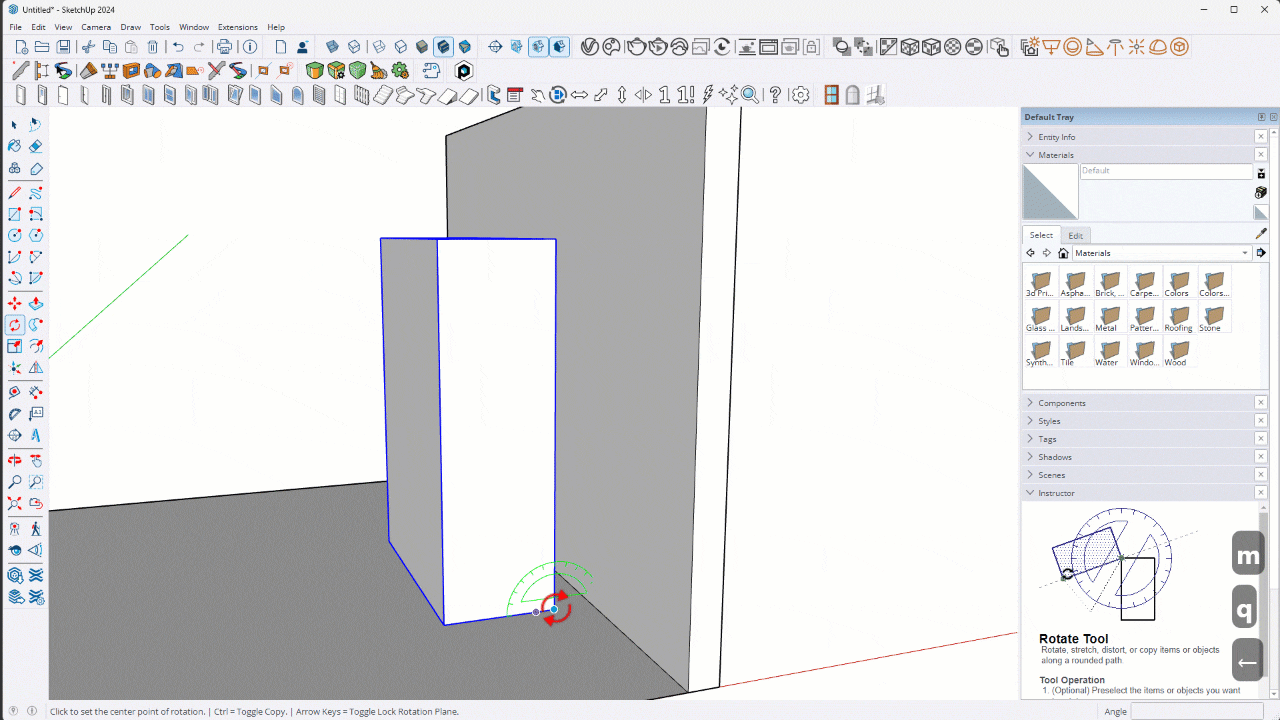Open the Camera menu
Screen dimensions: 1280x720
pyautogui.click(x=96, y=27)
